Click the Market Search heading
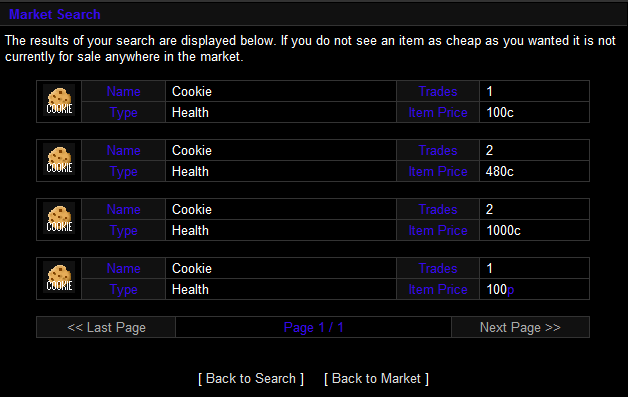628x397 pixels. [54, 14]
